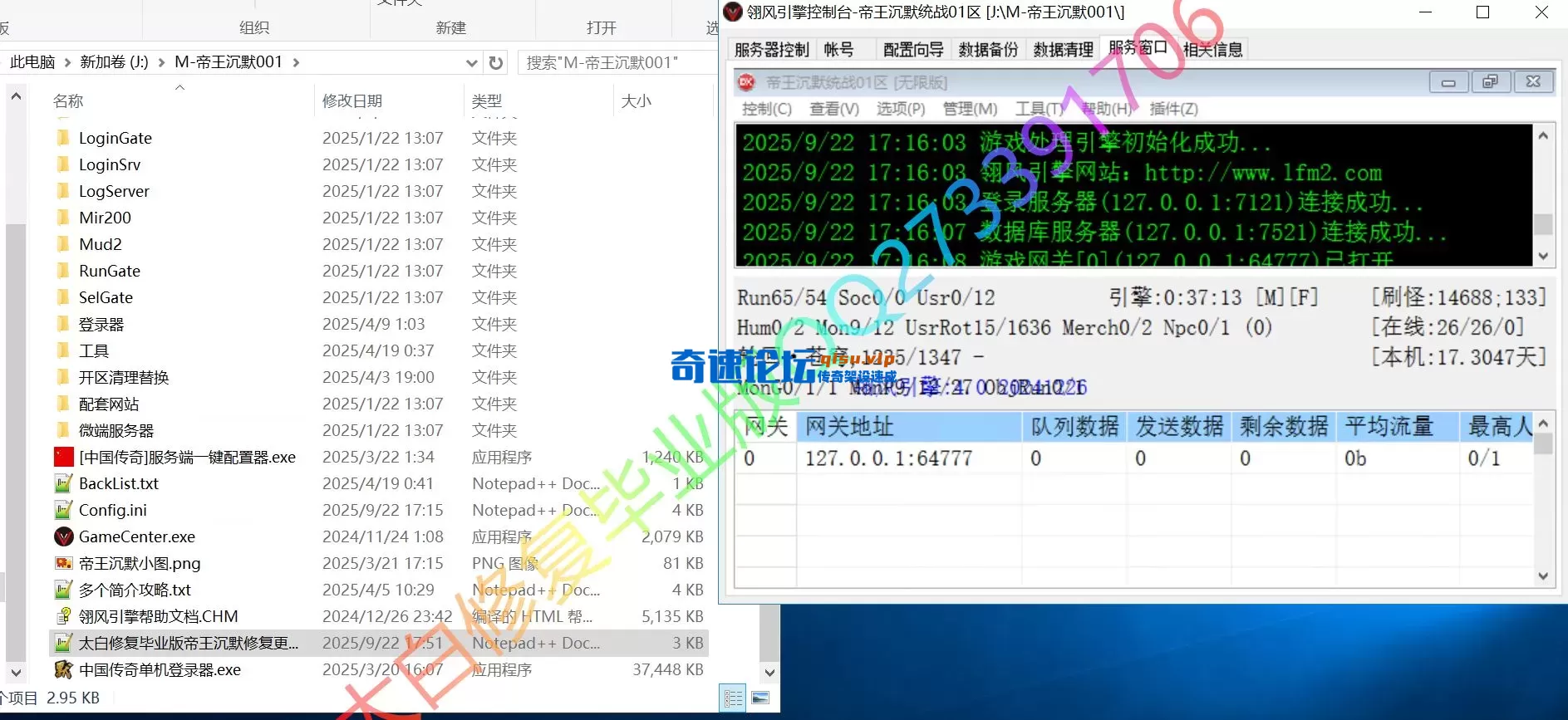
Task: Open the LoginSrv folder icon
Action: (x=63, y=164)
